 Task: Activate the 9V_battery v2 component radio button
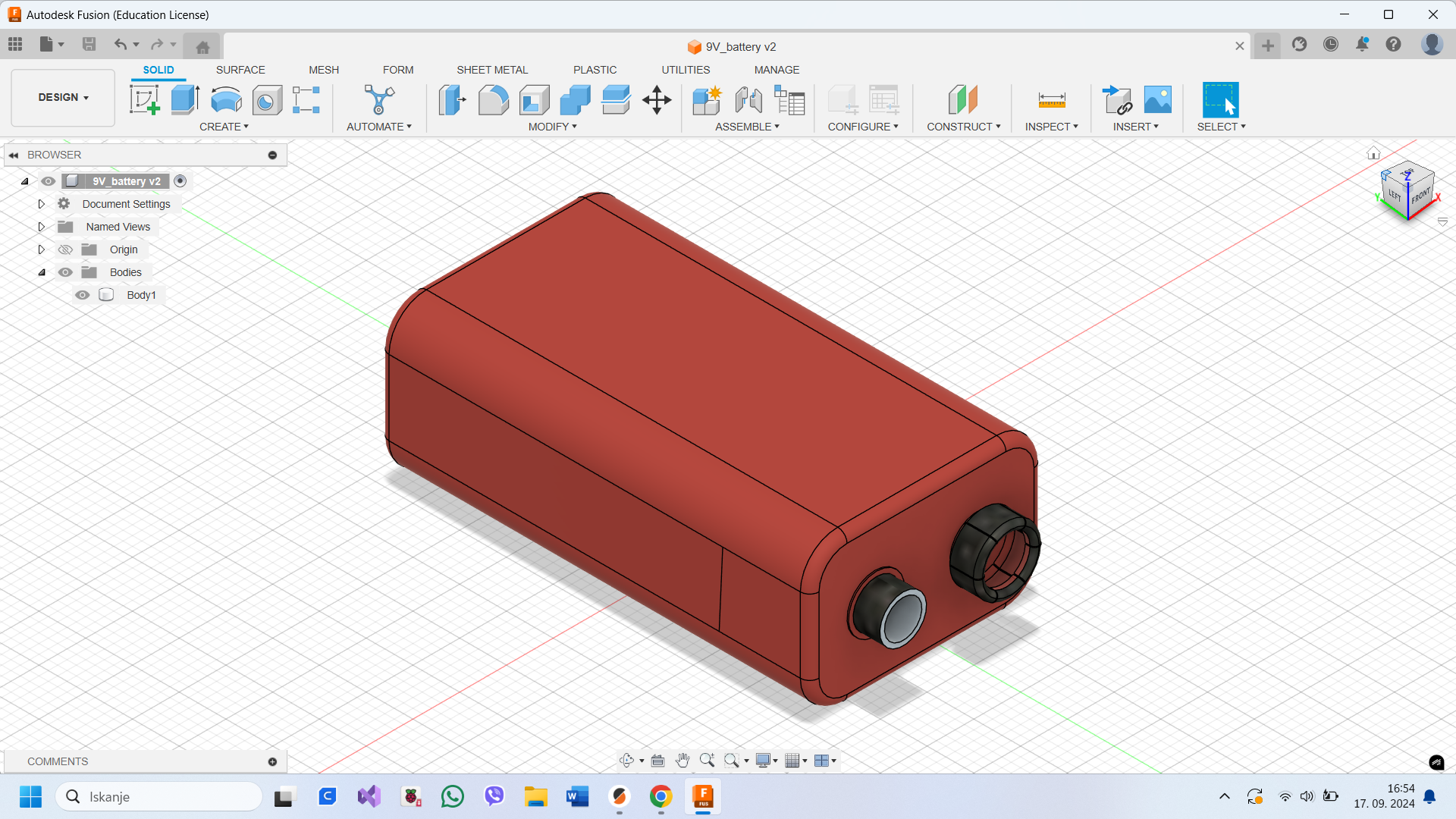pos(180,180)
